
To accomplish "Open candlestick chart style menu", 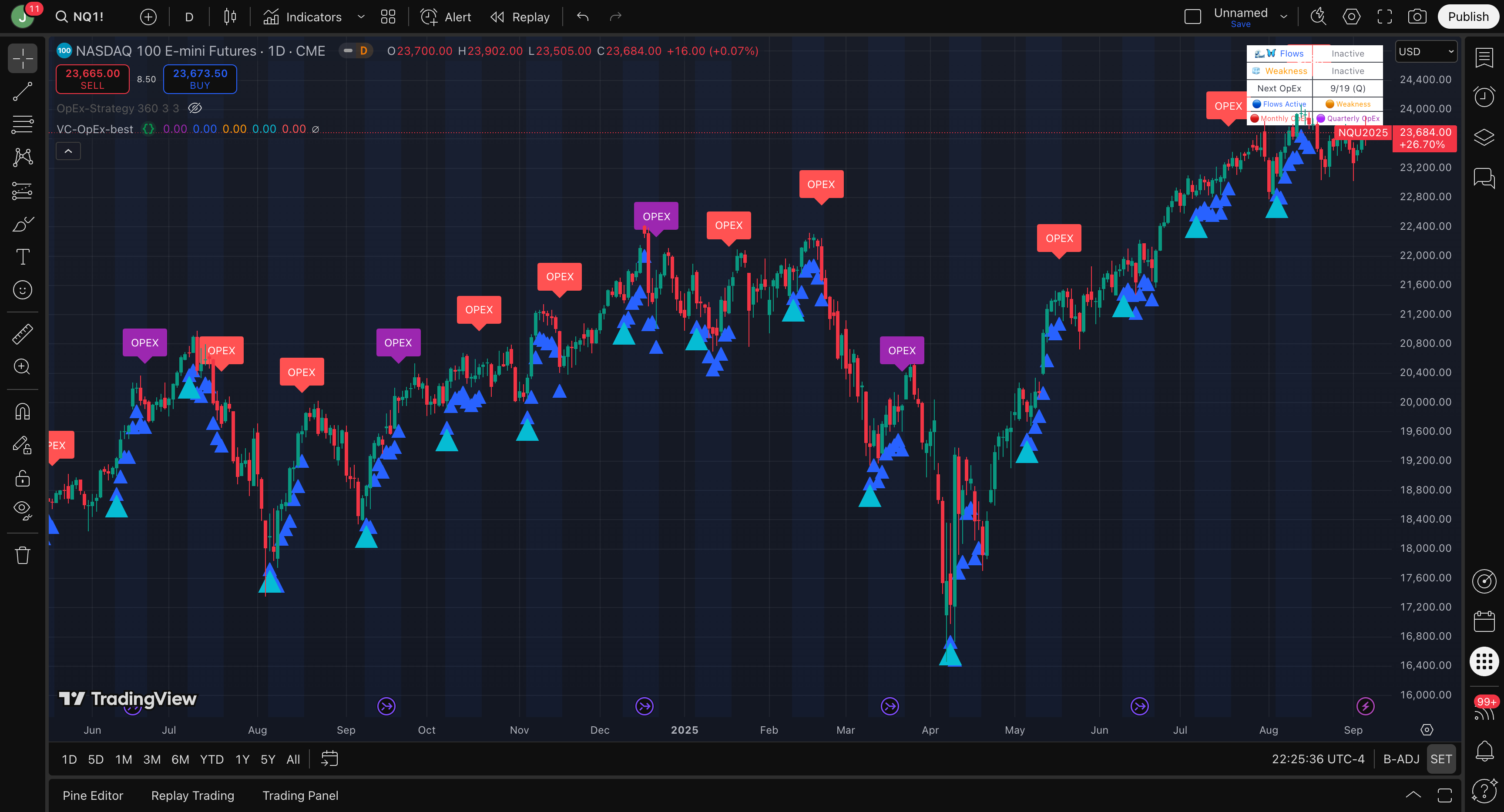I will tap(230, 17).
